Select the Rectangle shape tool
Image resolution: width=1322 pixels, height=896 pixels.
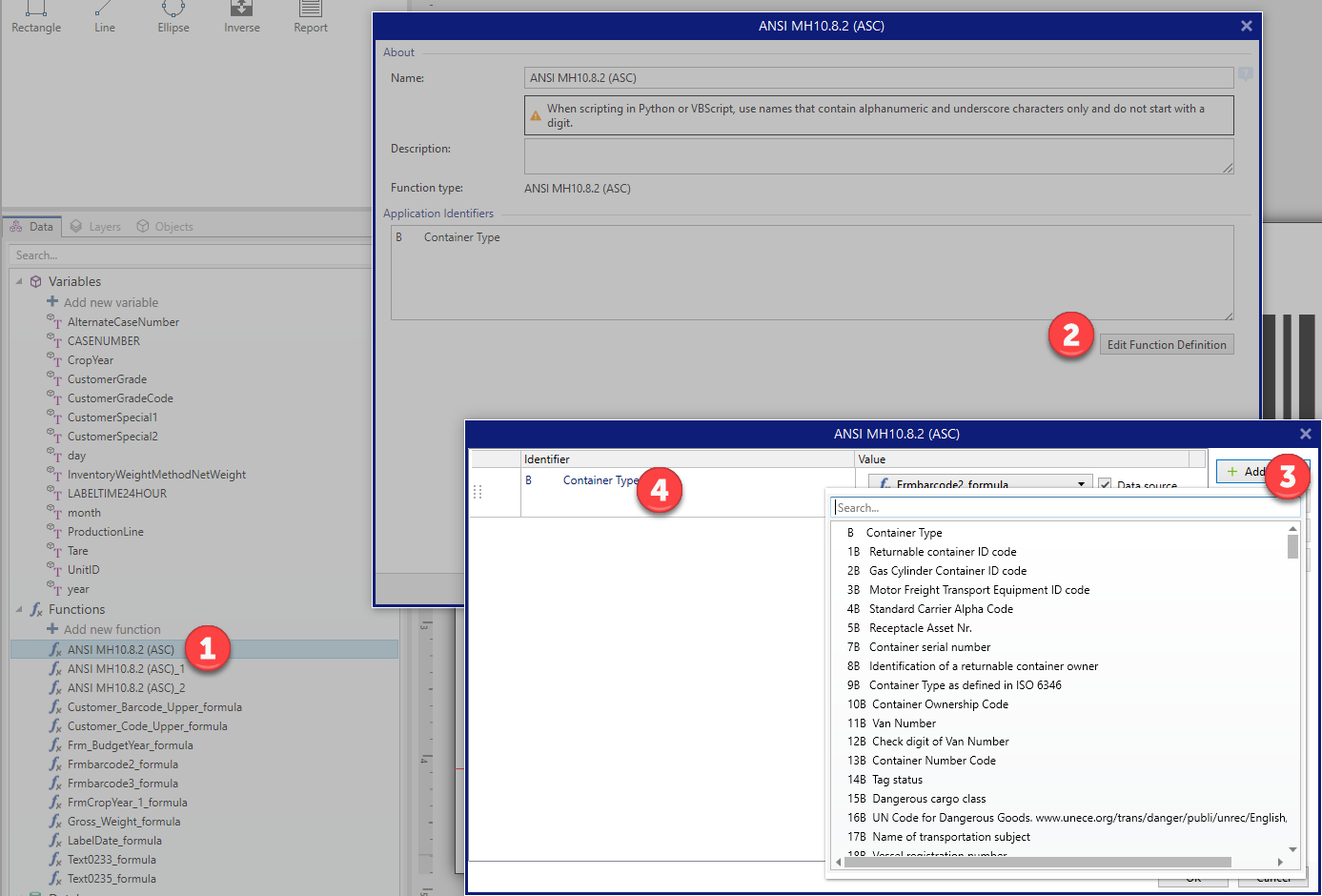36,17
